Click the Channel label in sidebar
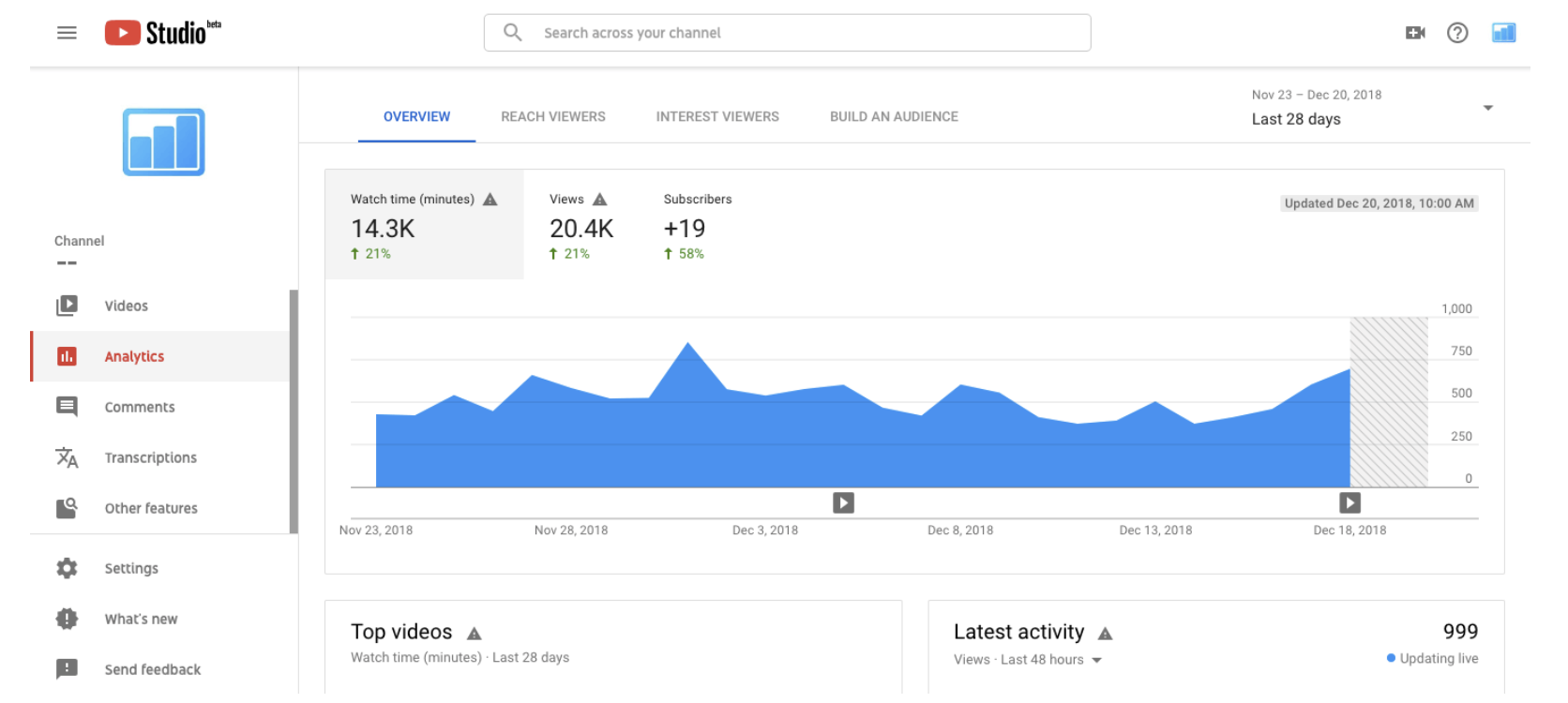The height and width of the screenshot is (703, 1568). pyautogui.click(x=79, y=241)
